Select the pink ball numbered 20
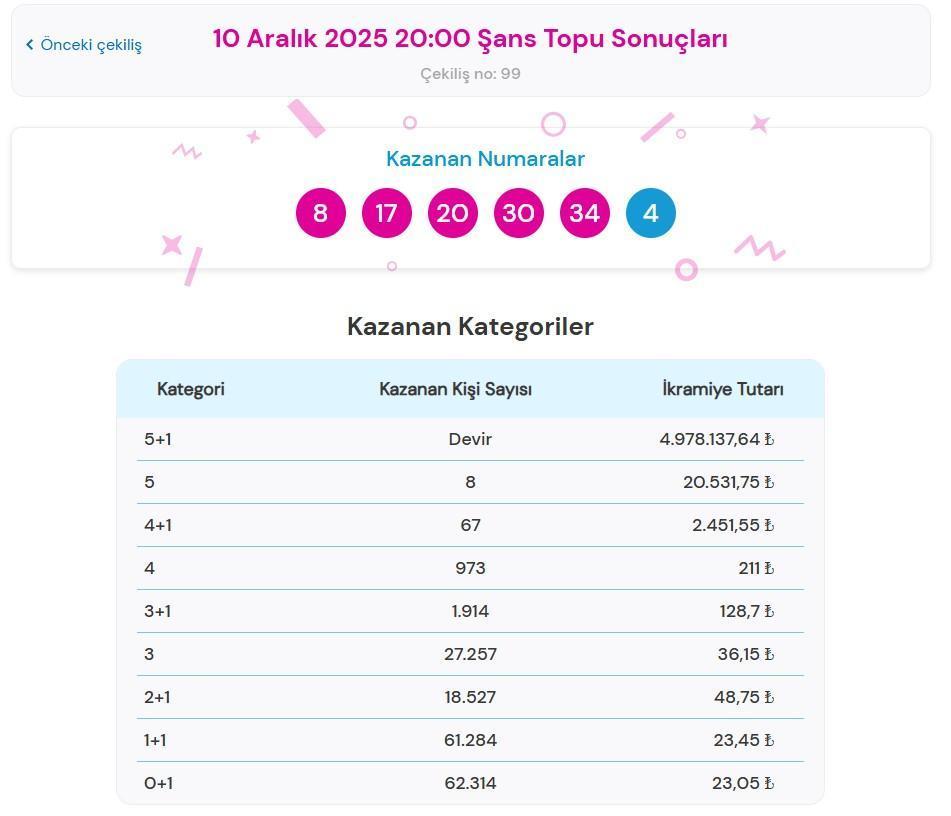The width and height of the screenshot is (951, 816). click(452, 212)
